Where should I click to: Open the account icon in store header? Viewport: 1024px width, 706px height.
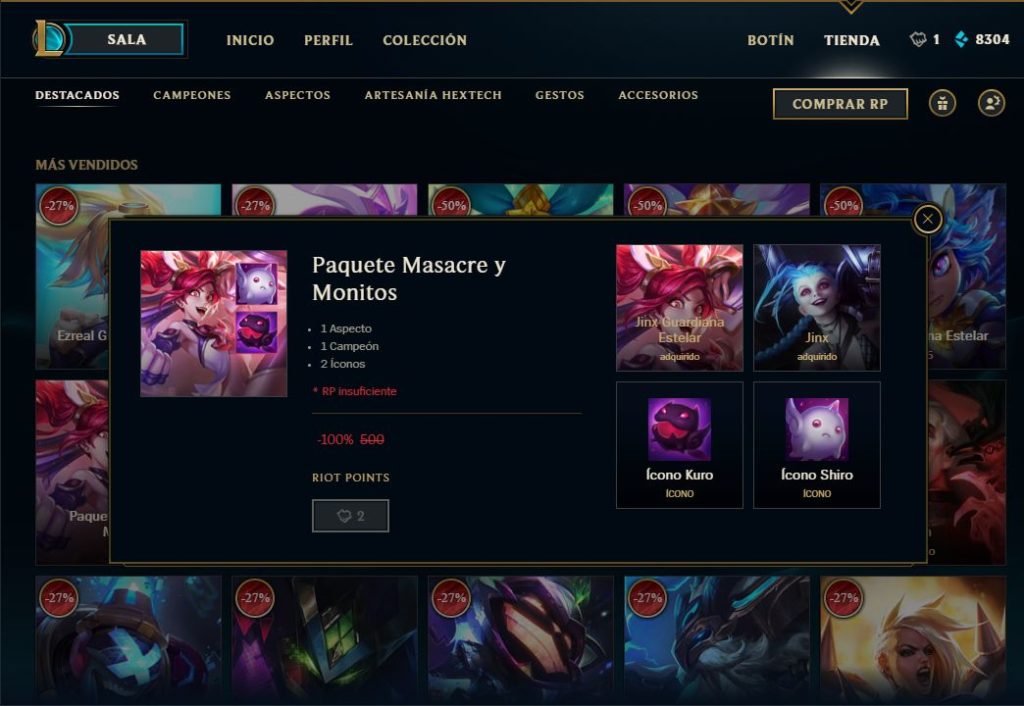[x=991, y=103]
